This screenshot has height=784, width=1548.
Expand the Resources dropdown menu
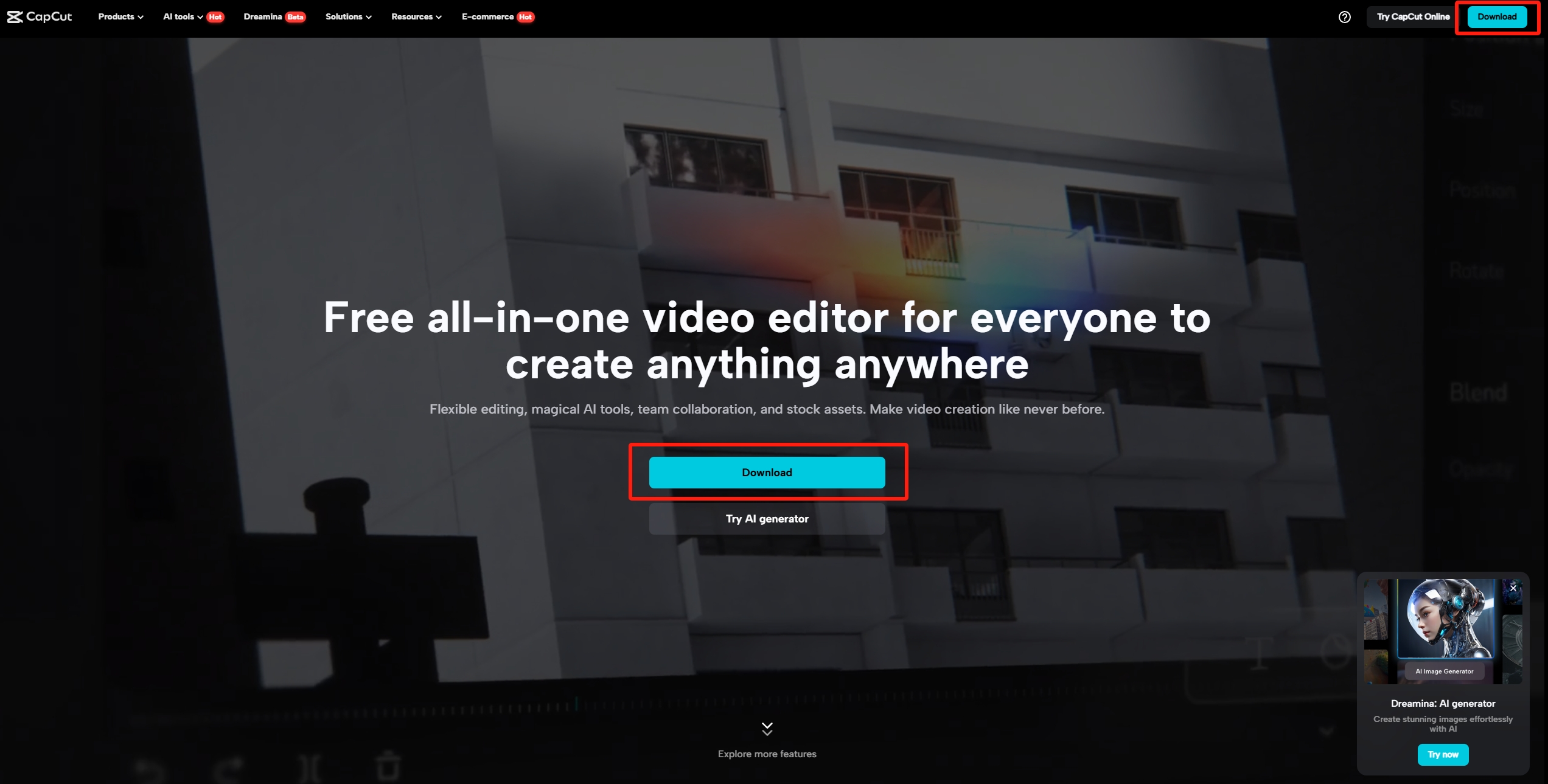[x=416, y=16]
